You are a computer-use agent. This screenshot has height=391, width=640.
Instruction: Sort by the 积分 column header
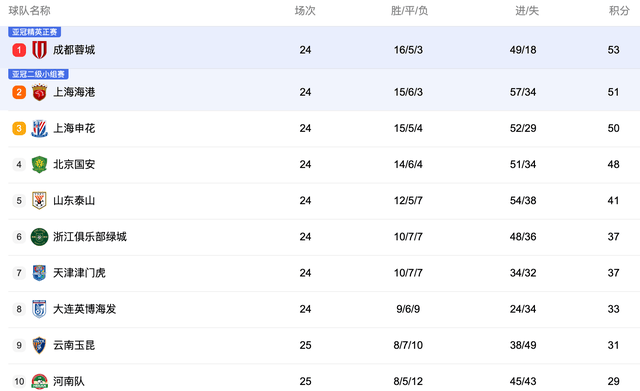click(x=619, y=11)
